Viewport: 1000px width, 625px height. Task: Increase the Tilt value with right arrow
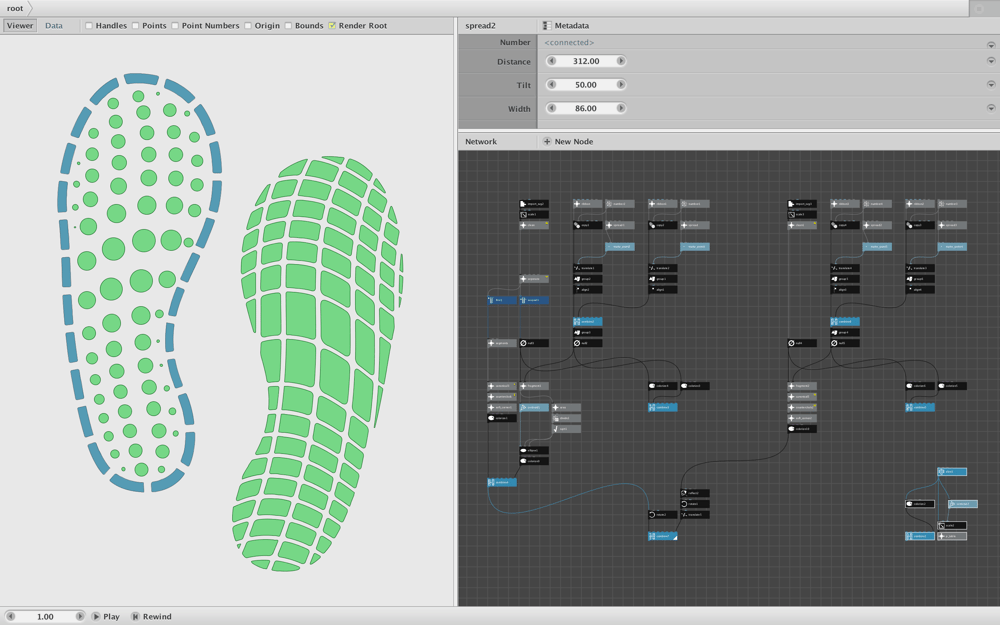(x=621, y=84)
